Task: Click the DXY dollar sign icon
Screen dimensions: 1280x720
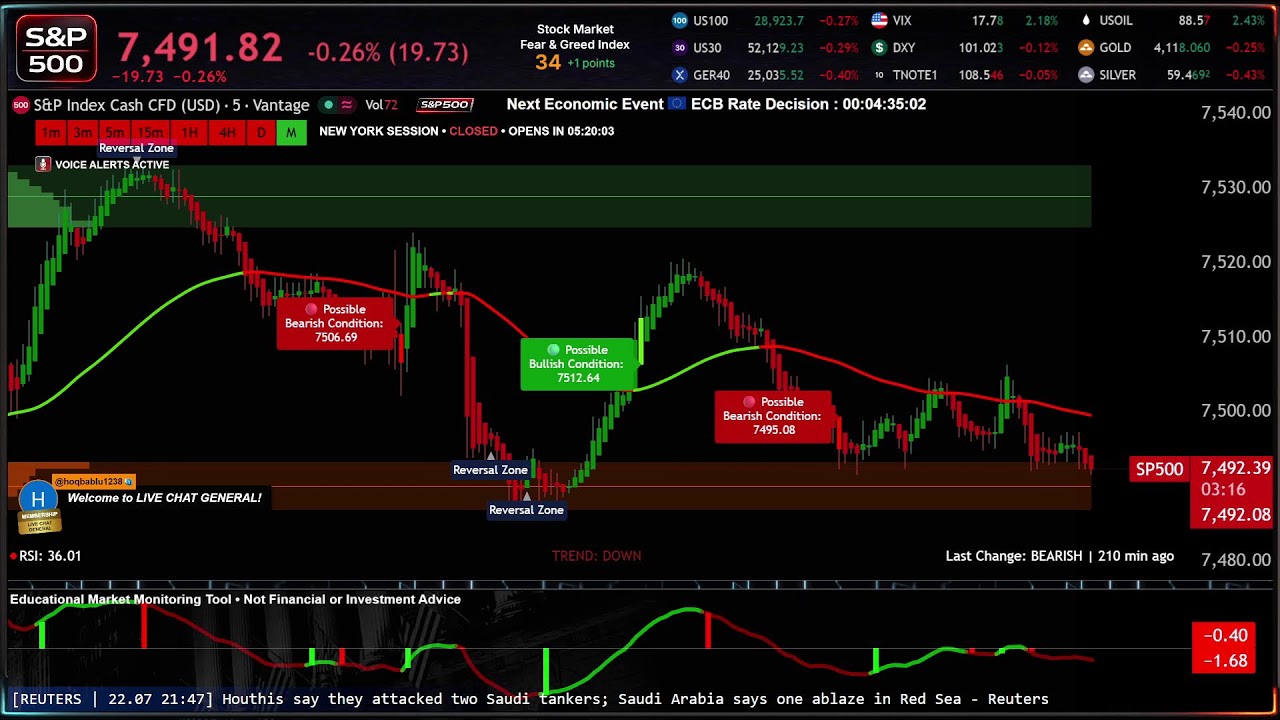Action: 879,47
